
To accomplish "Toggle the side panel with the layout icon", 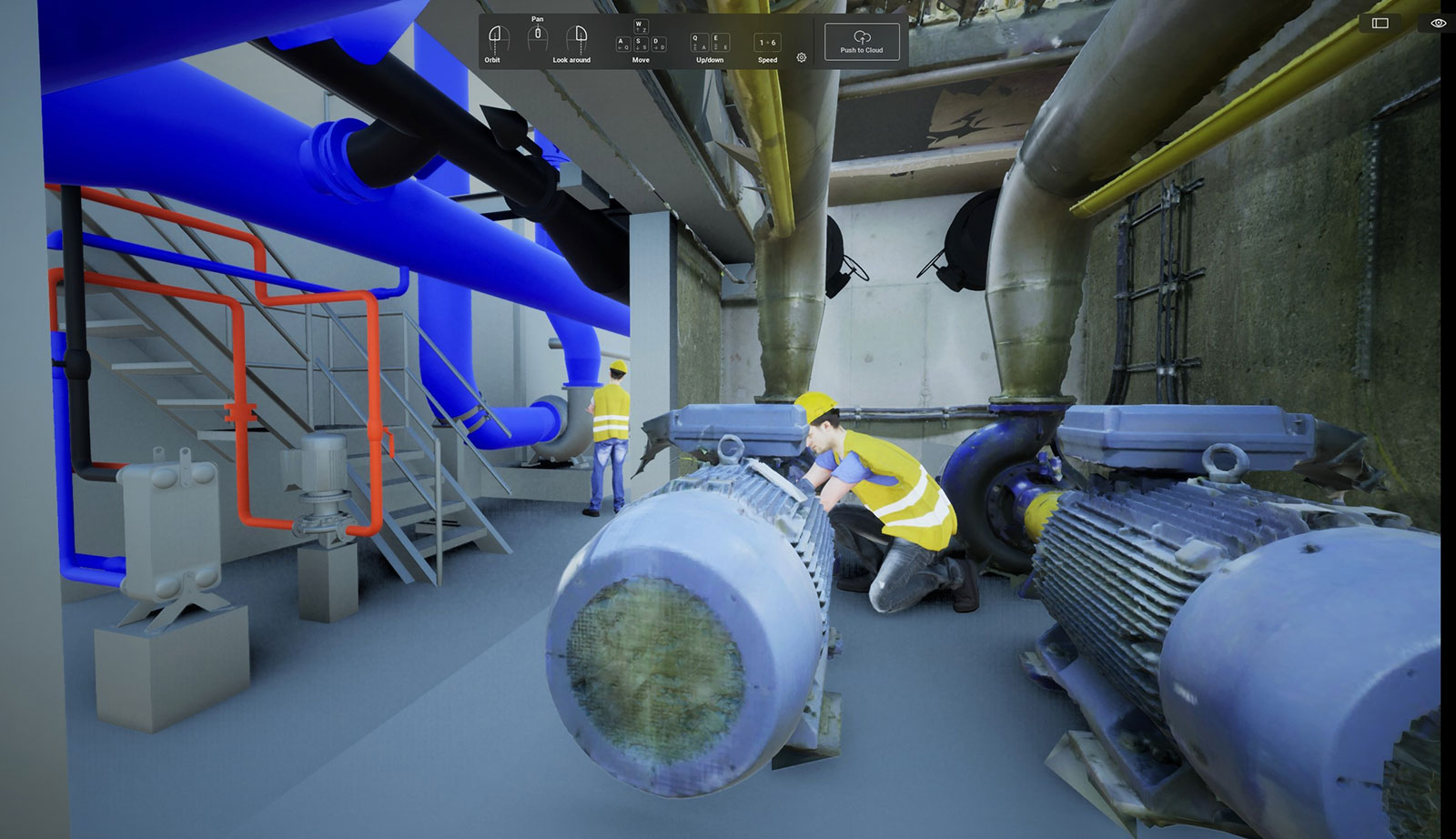I will point(1379,21).
